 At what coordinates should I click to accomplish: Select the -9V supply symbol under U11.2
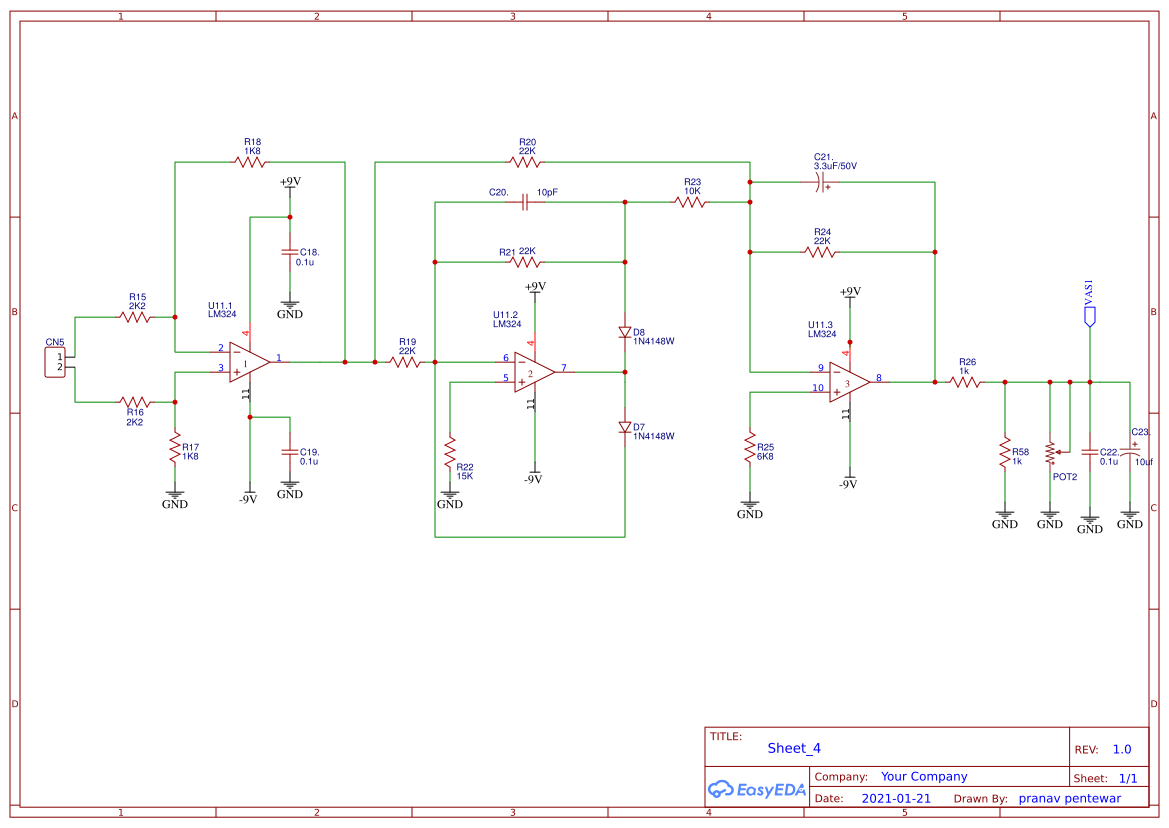pos(534,472)
